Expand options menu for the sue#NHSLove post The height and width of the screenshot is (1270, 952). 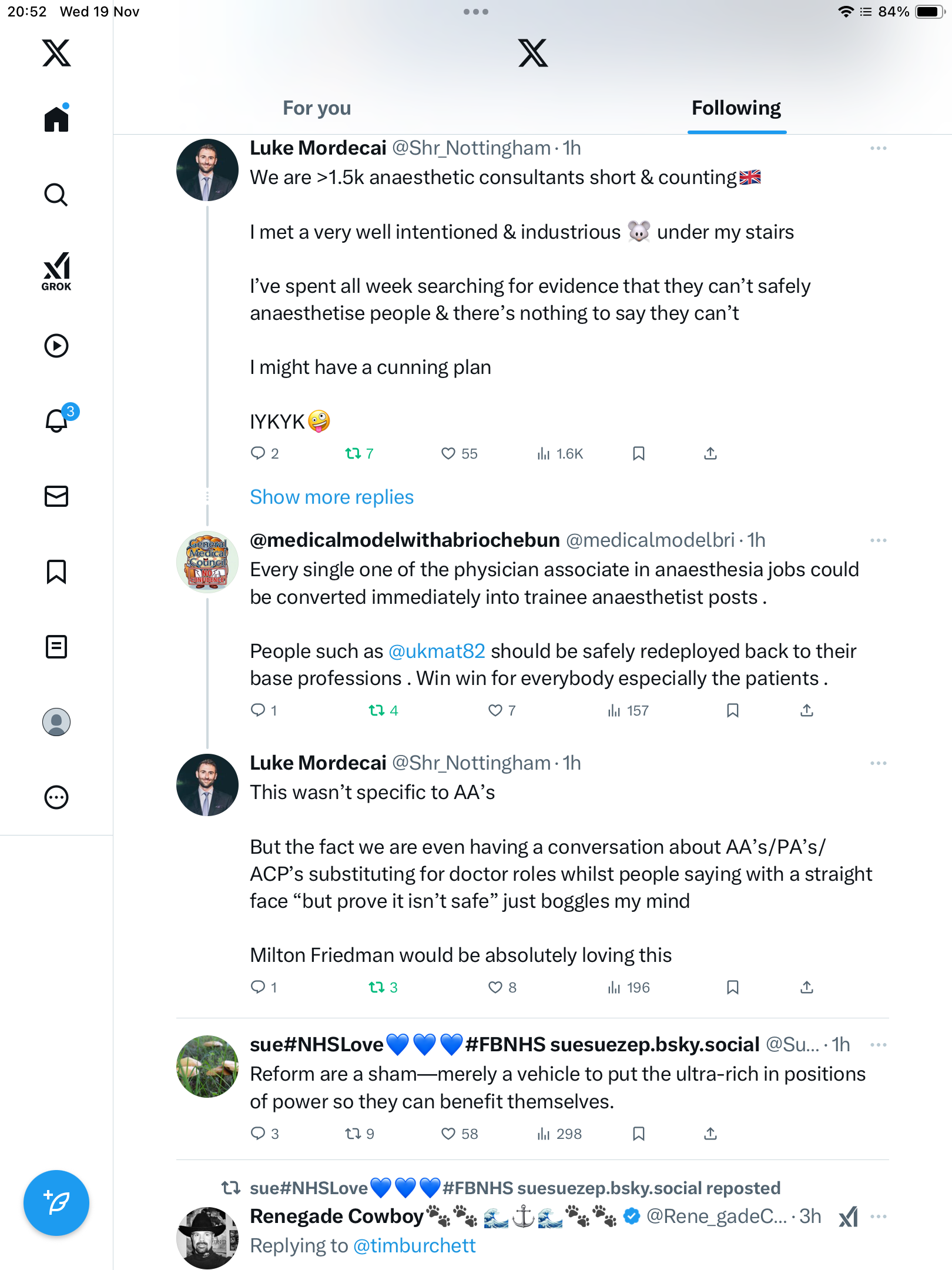879,1045
